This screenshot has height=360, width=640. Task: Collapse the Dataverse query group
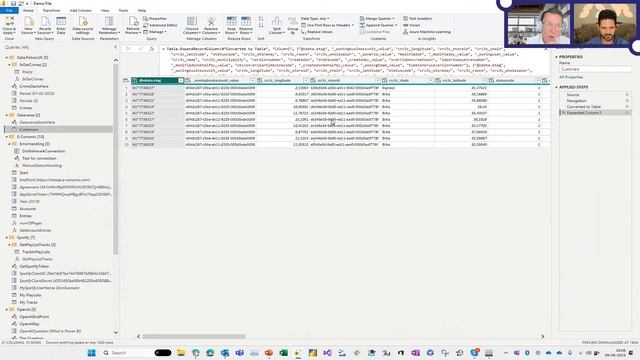point(7,115)
